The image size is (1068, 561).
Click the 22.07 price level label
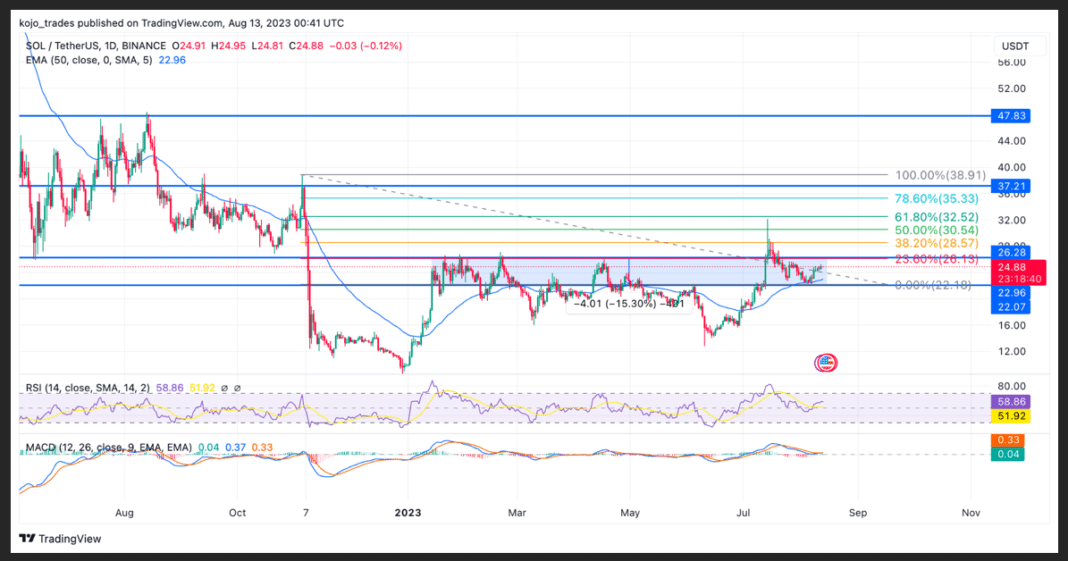(1011, 307)
